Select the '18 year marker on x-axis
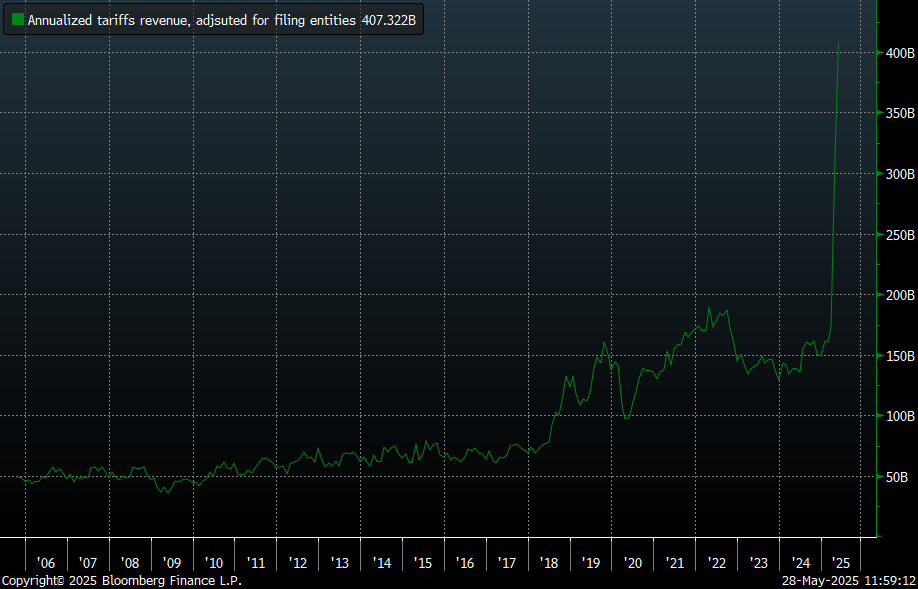The height and width of the screenshot is (589, 918). [x=549, y=564]
